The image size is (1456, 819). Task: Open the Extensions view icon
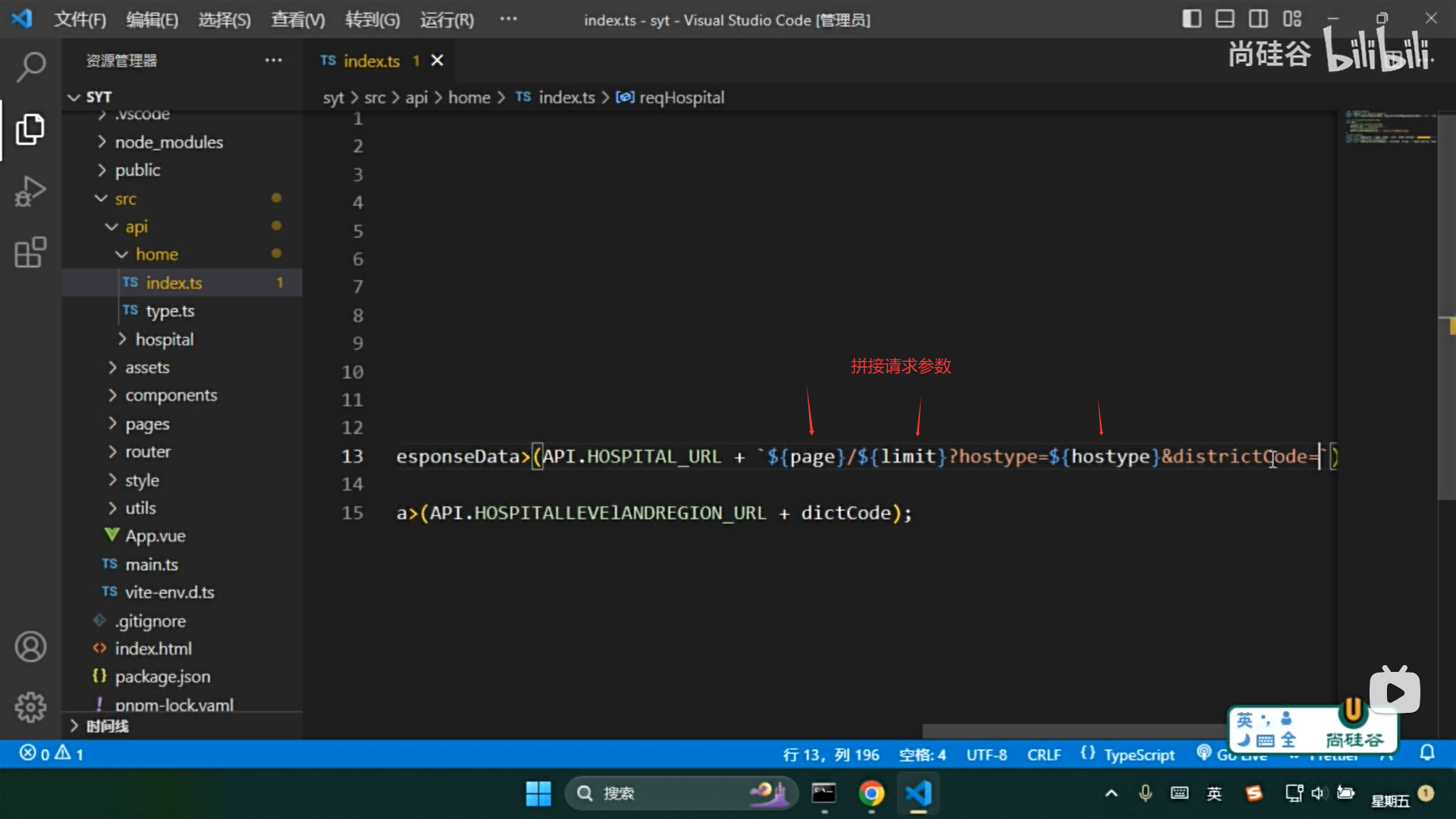tap(30, 253)
